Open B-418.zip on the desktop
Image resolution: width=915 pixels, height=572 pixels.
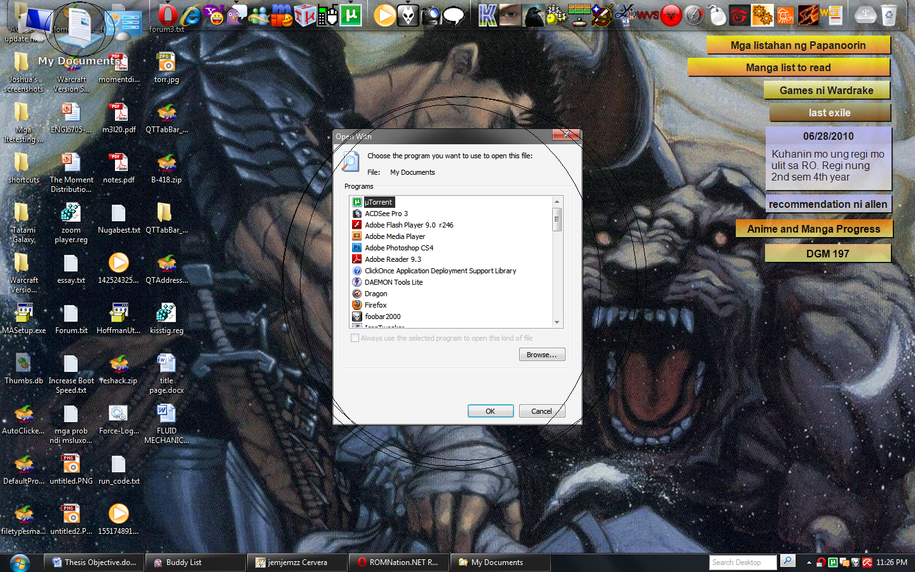[166, 168]
